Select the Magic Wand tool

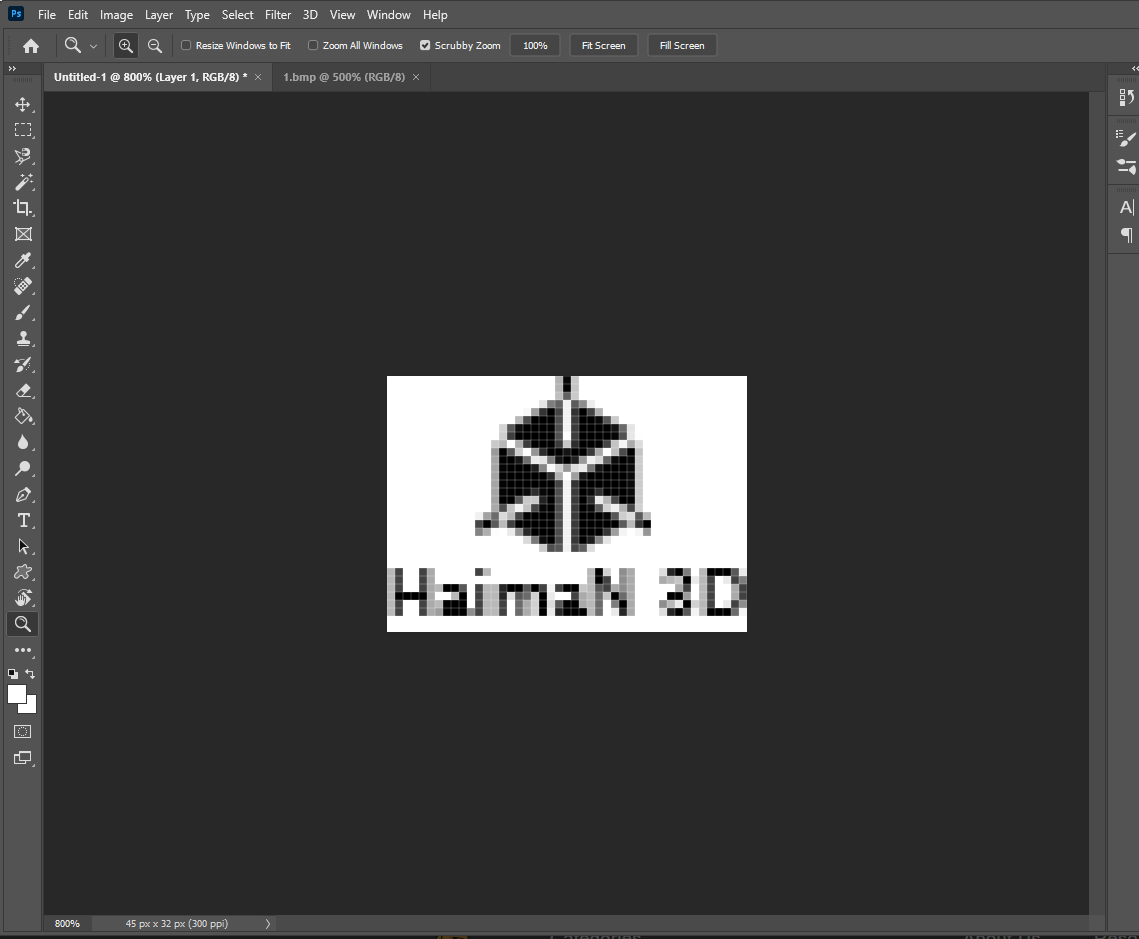coord(23,182)
